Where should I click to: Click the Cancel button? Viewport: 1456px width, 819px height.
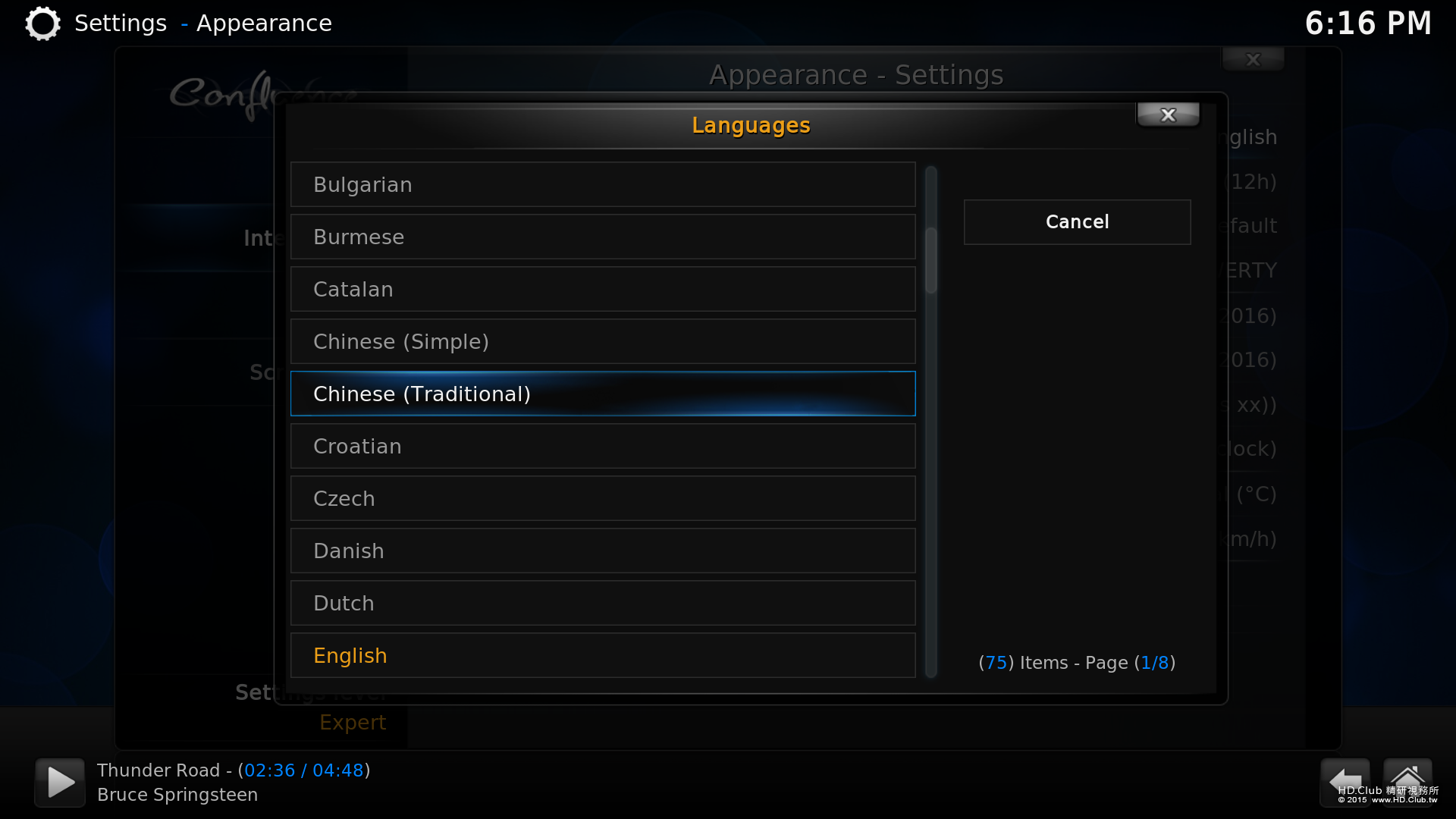[x=1077, y=222]
